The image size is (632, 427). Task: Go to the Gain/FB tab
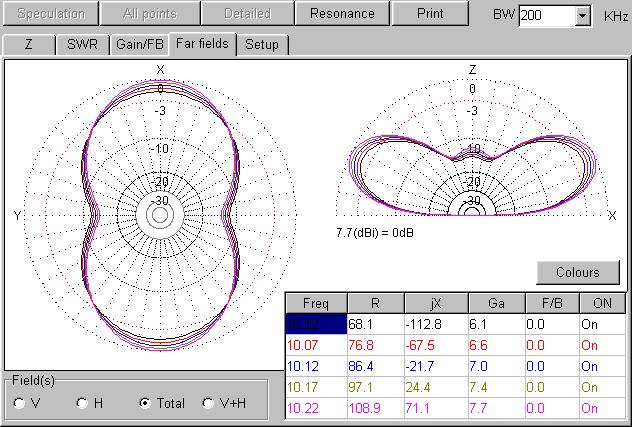point(138,45)
